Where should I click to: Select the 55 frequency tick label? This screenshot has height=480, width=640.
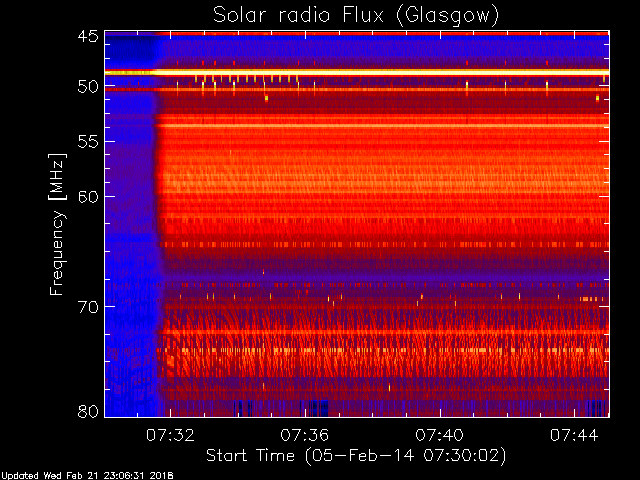[88, 142]
